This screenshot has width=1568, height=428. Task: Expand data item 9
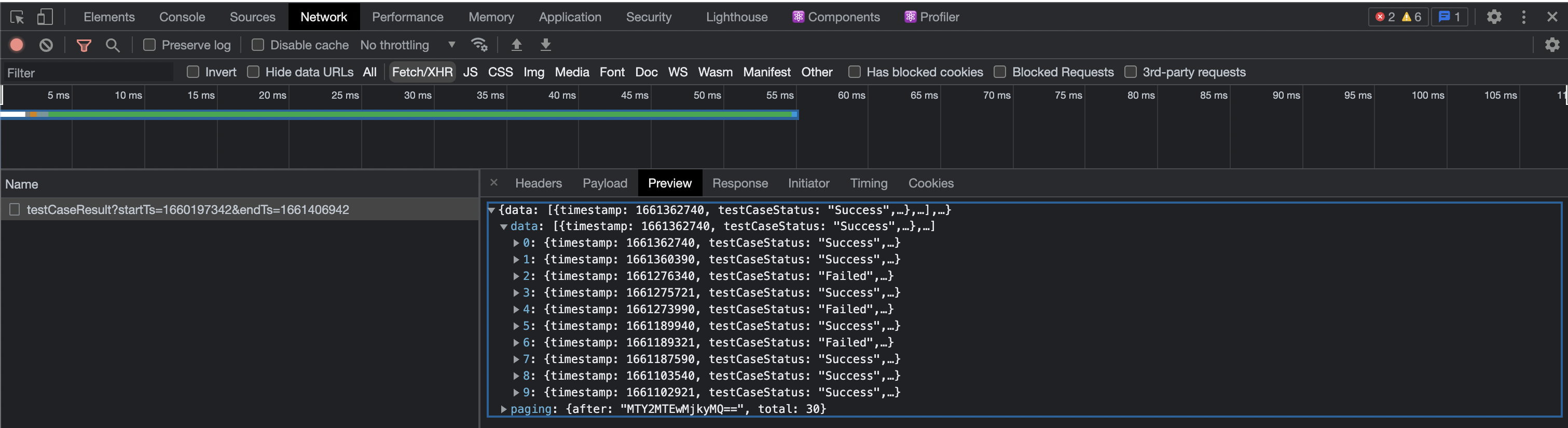point(516,393)
